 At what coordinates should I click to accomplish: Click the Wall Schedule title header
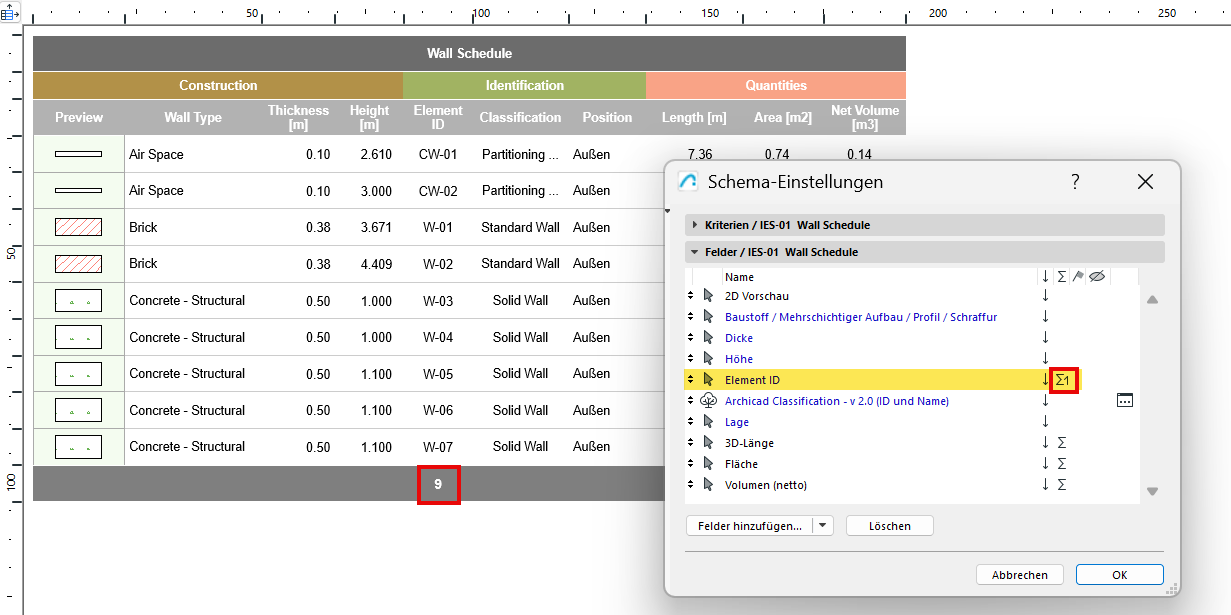click(x=469, y=53)
